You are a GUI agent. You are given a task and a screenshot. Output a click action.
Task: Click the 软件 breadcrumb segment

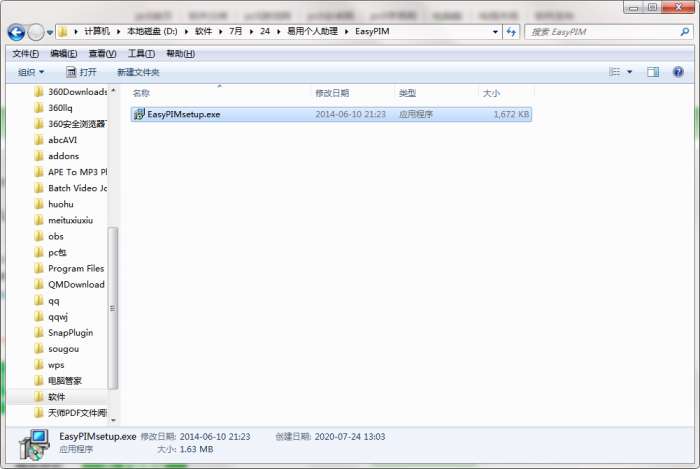(203, 31)
